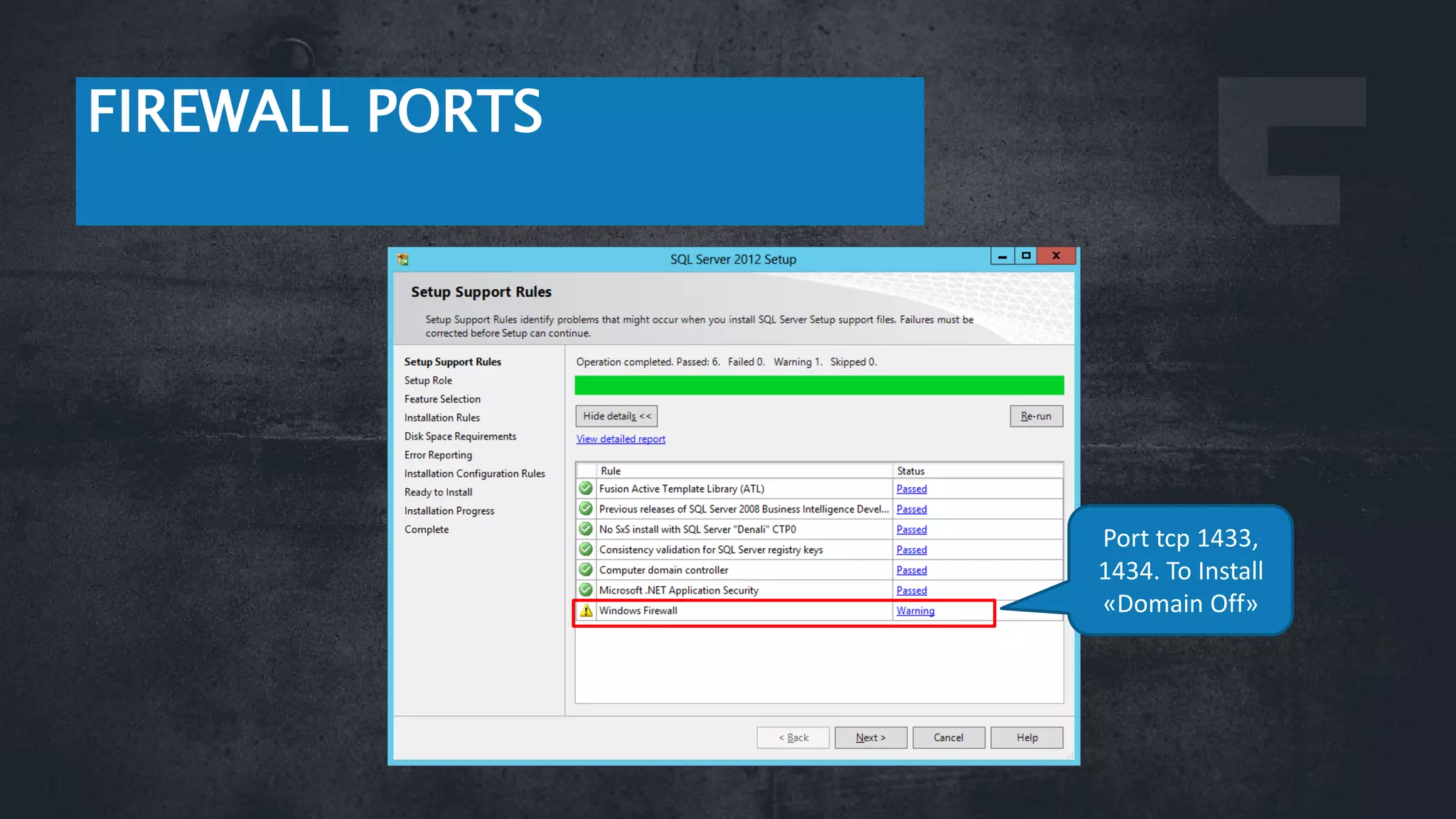This screenshot has width=1456, height=819.
Task: Collapse rule list with Hide details button
Action: [616, 416]
